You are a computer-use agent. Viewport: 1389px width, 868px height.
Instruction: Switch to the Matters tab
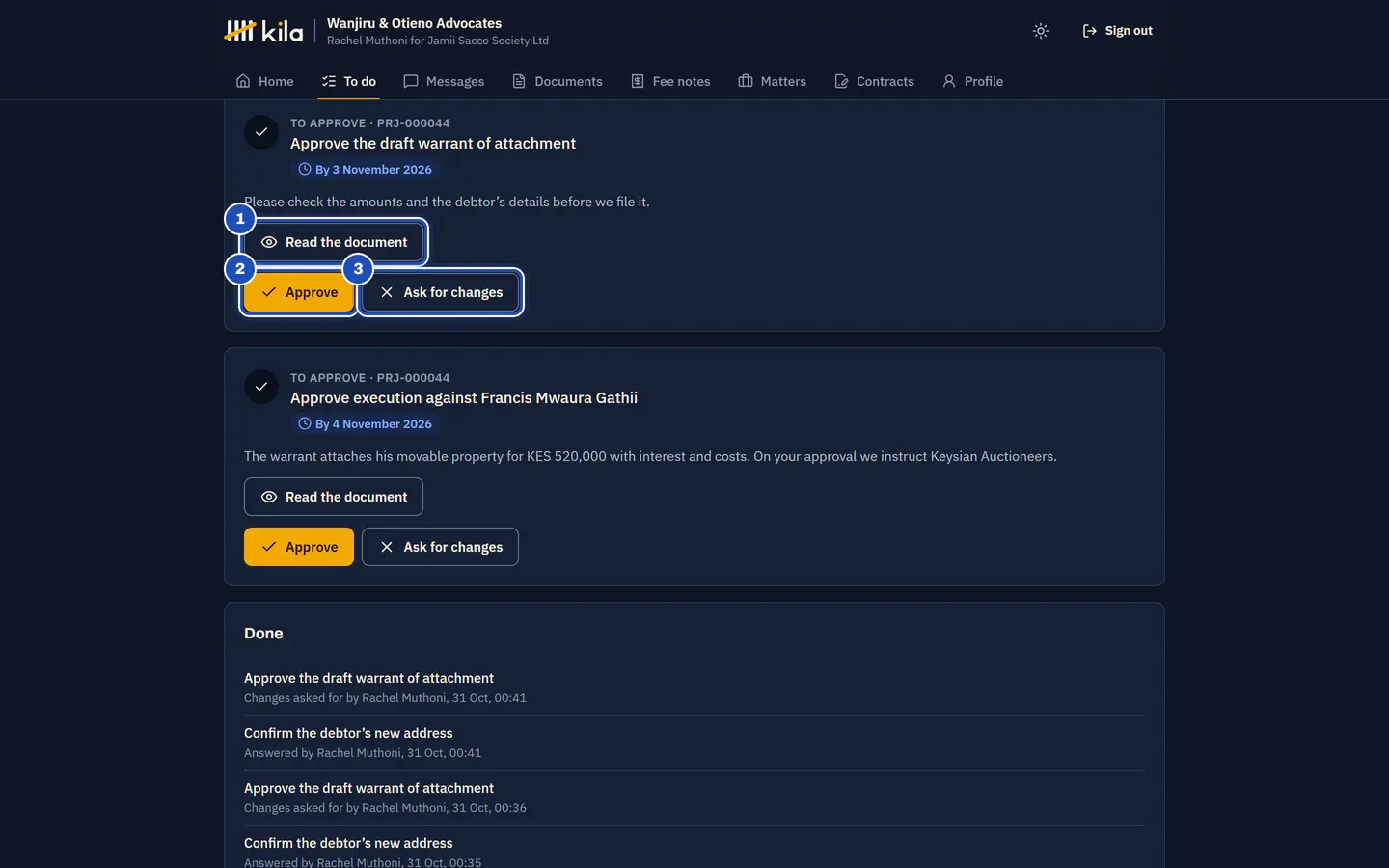(x=772, y=81)
